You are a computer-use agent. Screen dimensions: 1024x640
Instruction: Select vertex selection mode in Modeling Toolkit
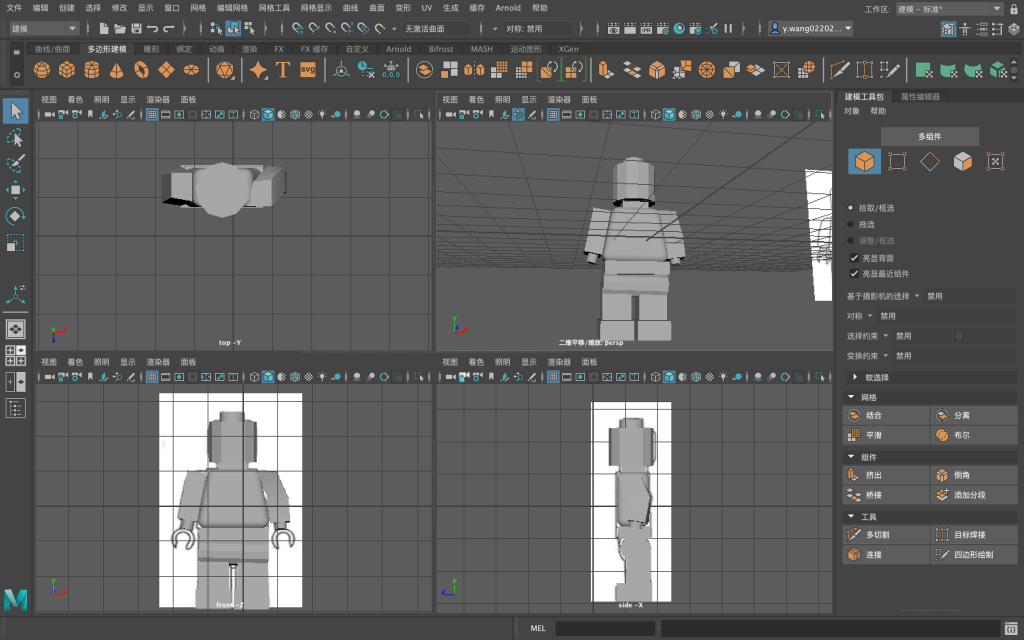coord(897,161)
